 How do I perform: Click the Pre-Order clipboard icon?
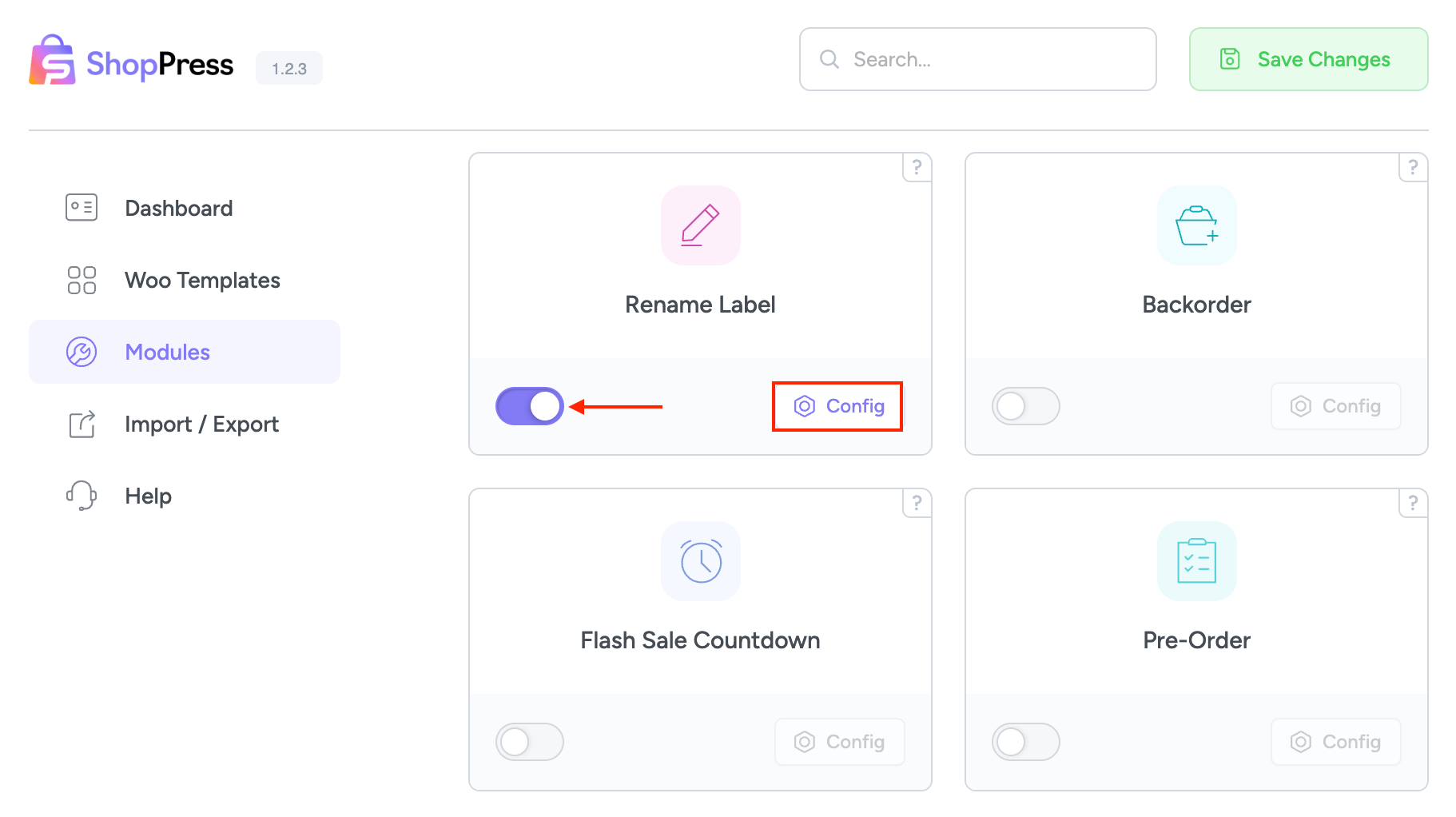click(x=1196, y=561)
